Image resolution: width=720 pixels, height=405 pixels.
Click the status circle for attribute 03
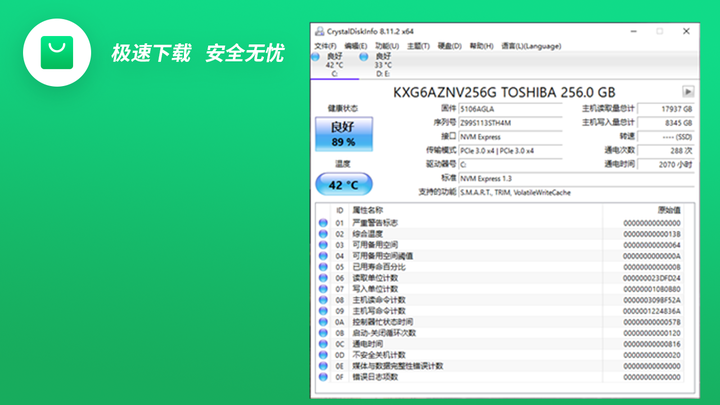323,245
